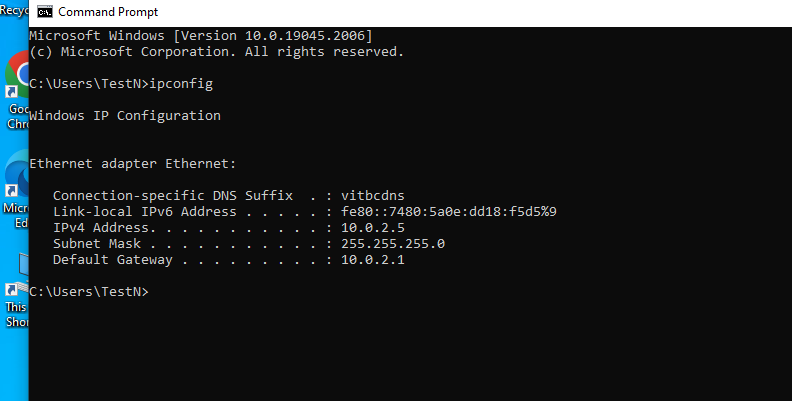Click the typed ipconfig command text
792x401 pixels.
pyautogui.click(x=181, y=83)
